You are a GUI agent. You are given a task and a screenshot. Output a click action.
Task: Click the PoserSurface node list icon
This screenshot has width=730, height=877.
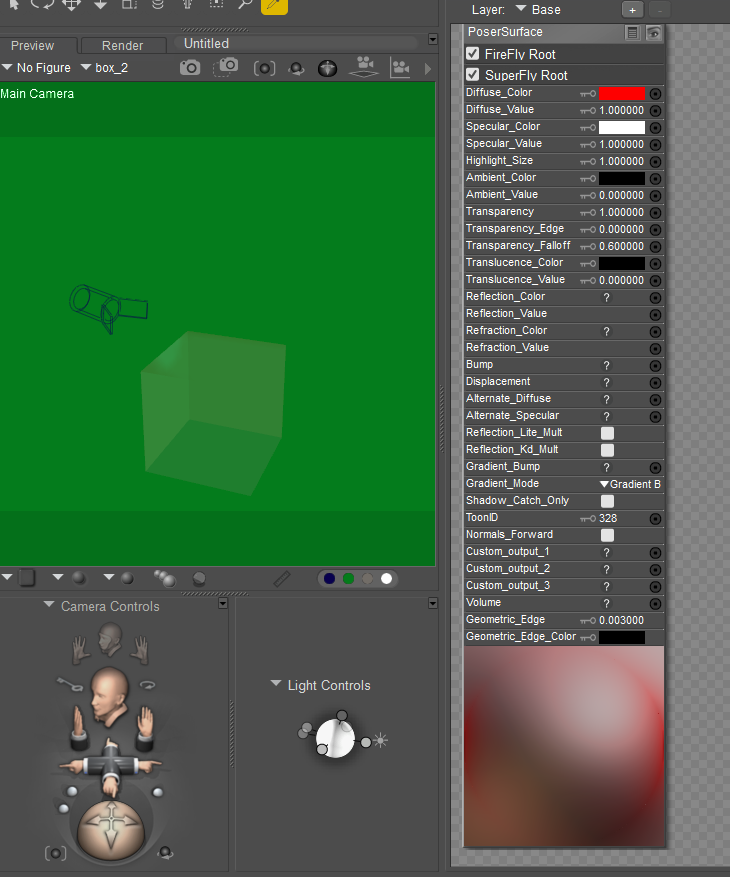[632, 32]
